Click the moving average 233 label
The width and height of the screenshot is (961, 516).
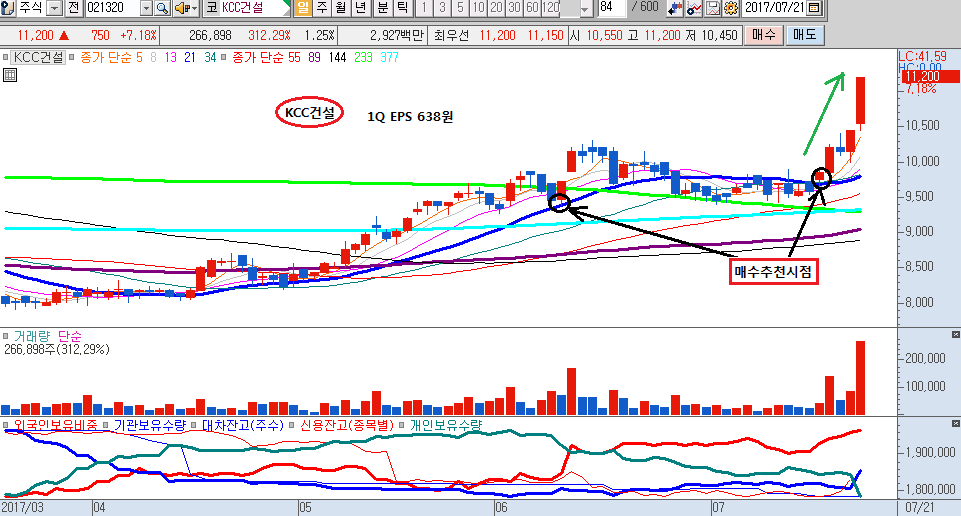click(x=363, y=58)
